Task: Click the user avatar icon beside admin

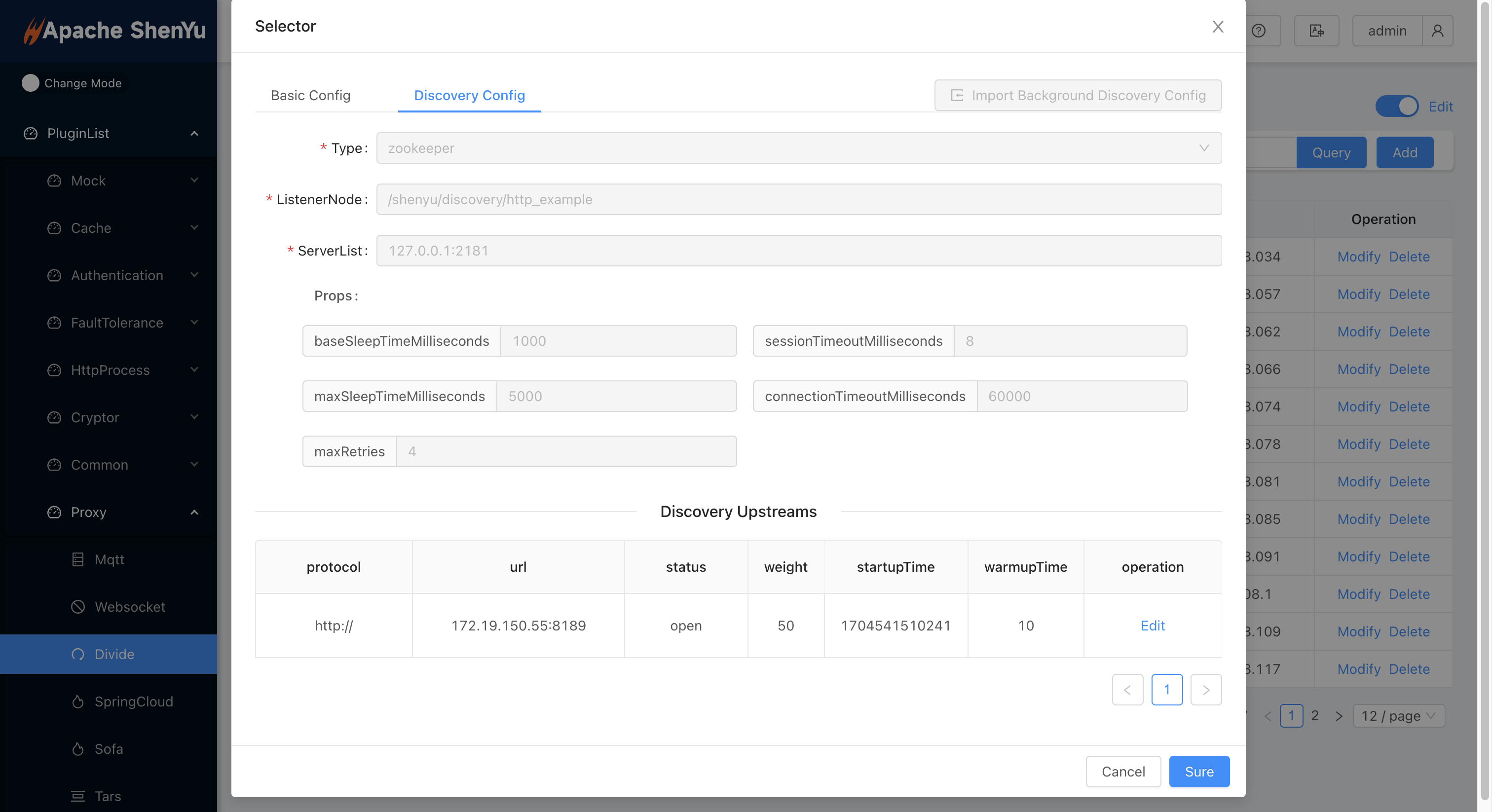Action: click(1437, 31)
